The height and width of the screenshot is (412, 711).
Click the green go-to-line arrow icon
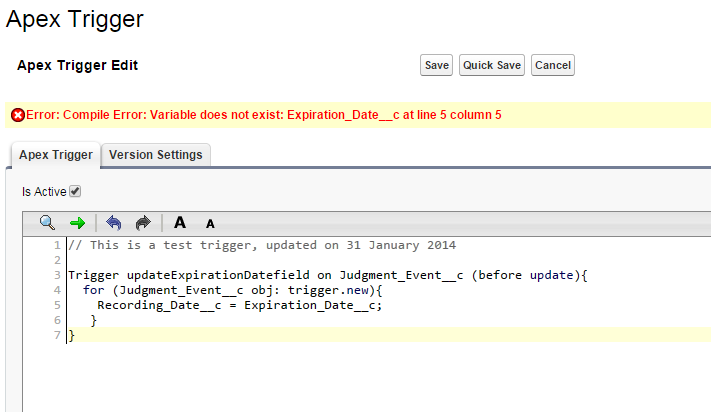pos(78,223)
